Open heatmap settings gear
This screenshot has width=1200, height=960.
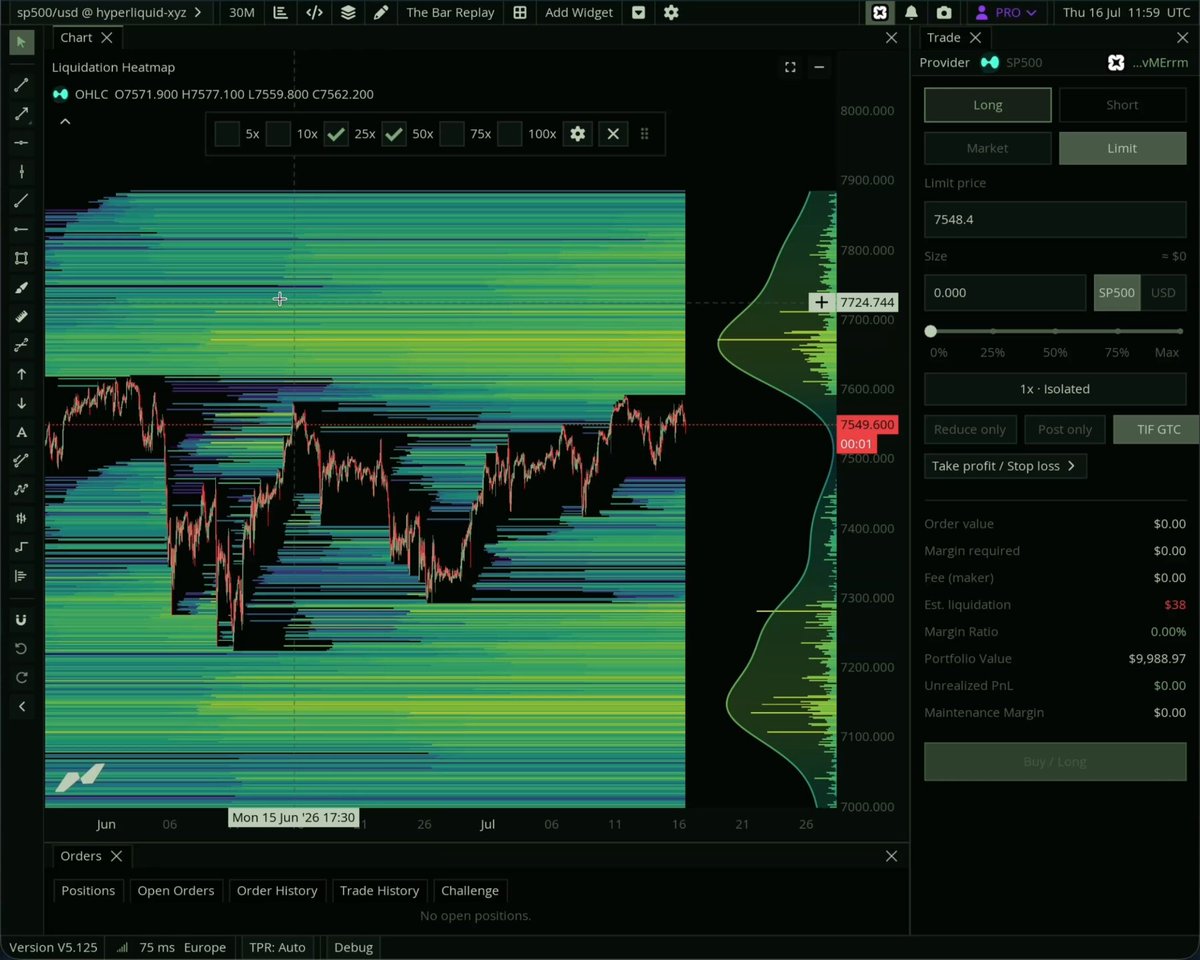pos(577,133)
